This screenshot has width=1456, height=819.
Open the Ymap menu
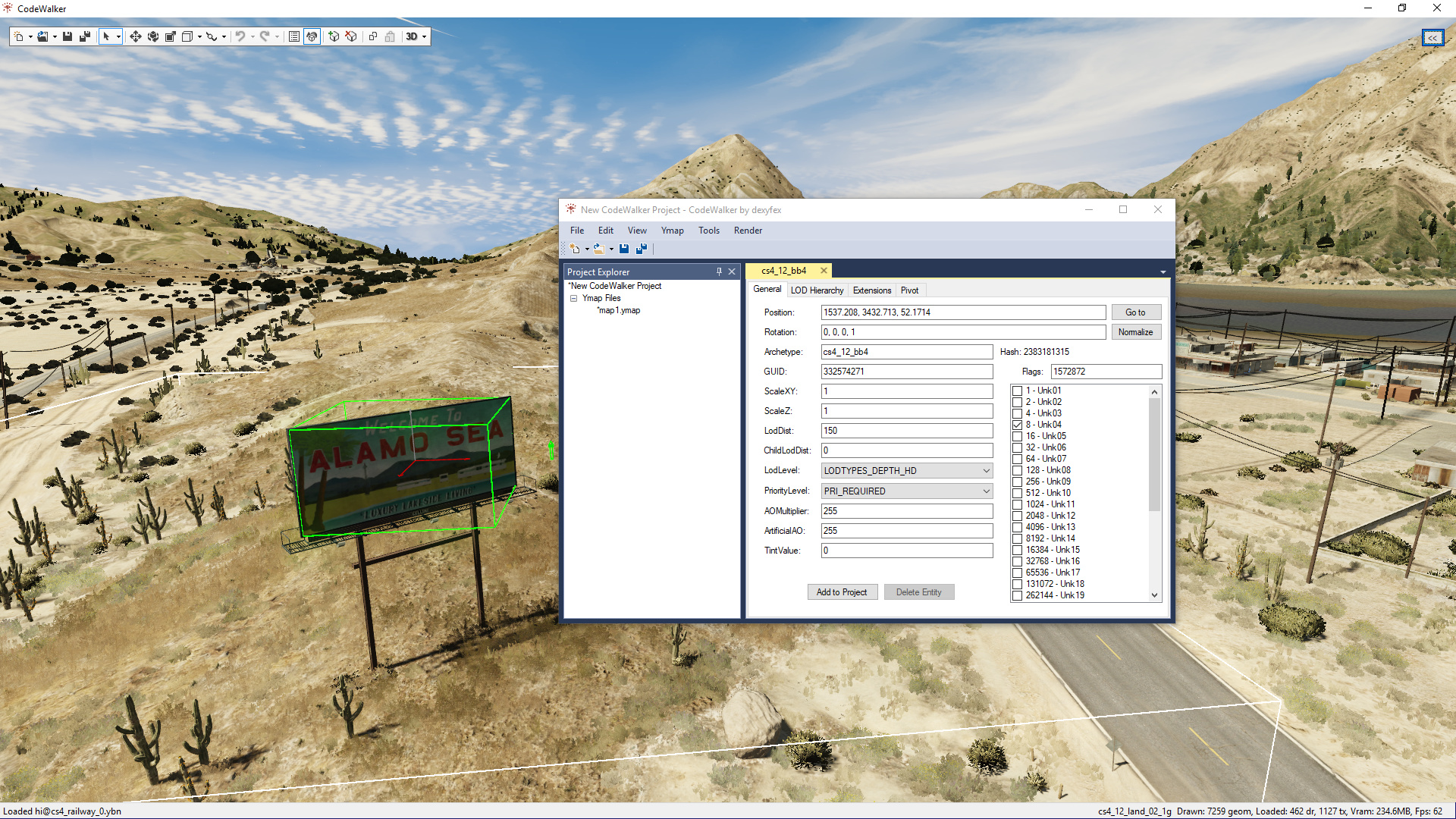[672, 231]
